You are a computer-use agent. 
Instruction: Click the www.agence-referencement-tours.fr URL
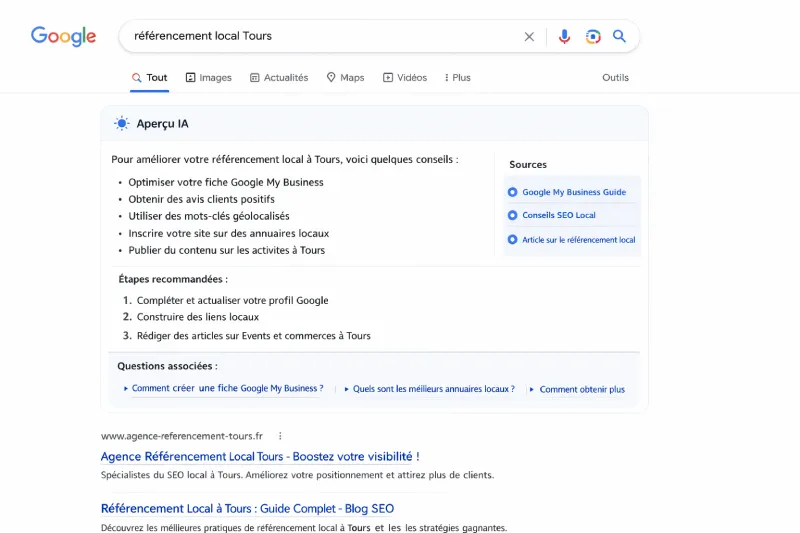tap(182, 436)
